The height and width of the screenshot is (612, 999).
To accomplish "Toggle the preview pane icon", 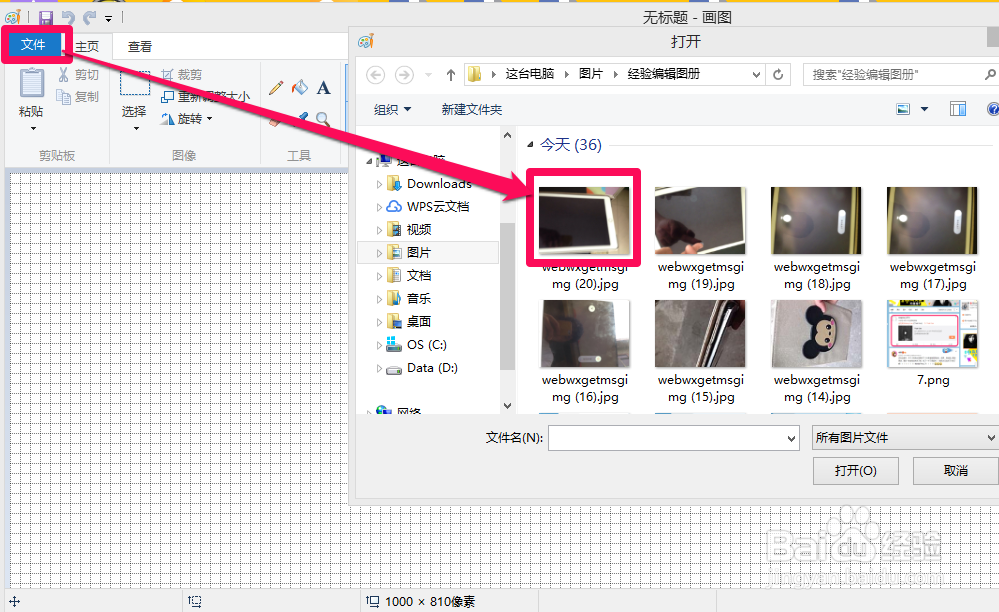I will pyautogui.click(x=958, y=109).
